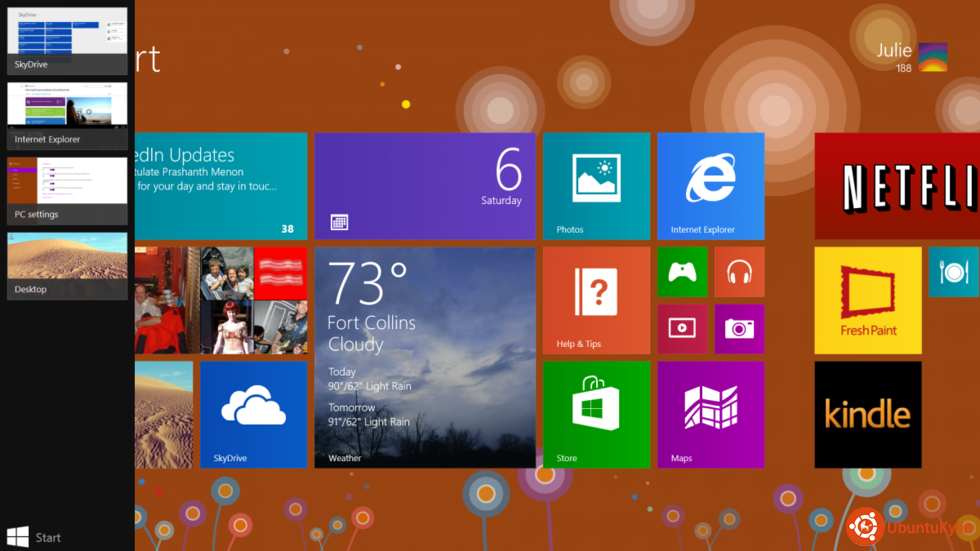Open the Music headphones tile
980x551 pixels.
click(739, 272)
